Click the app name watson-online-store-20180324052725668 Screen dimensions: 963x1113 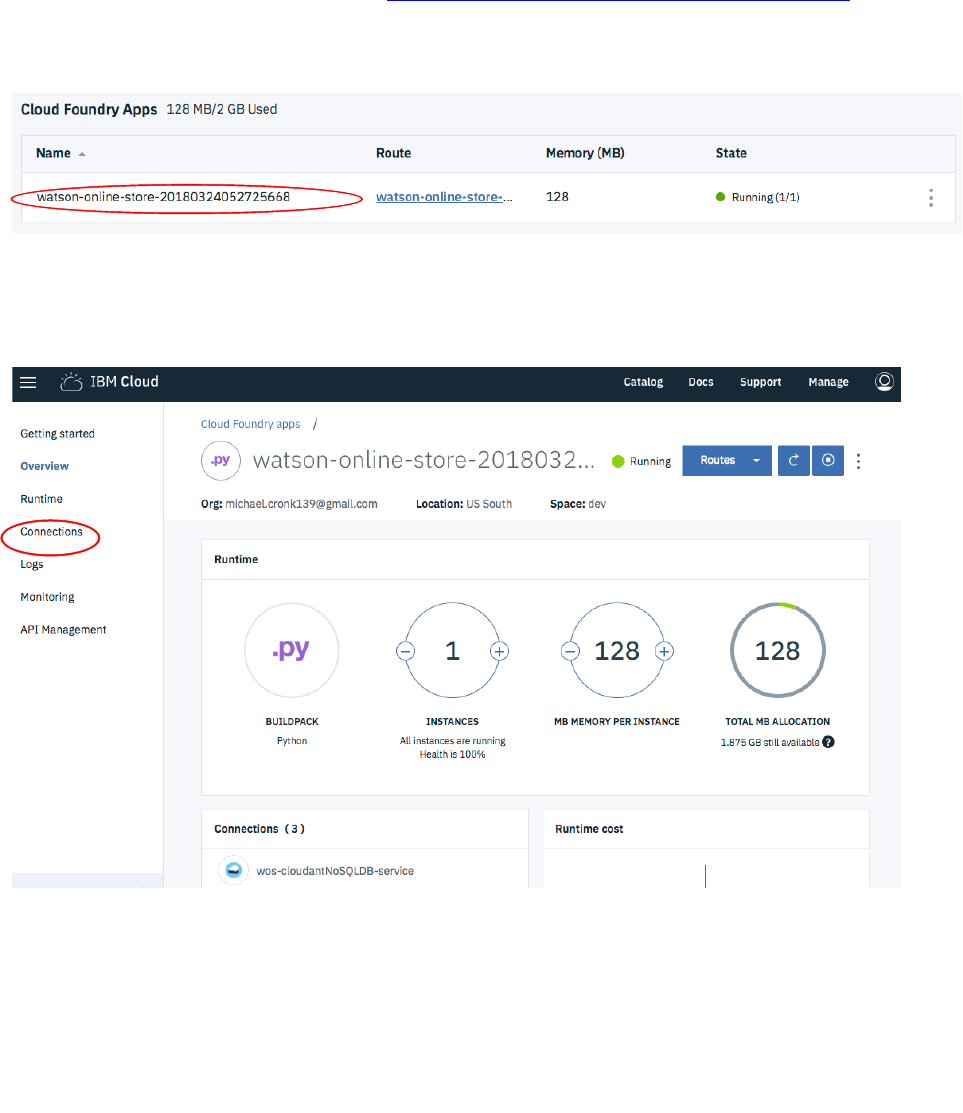point(163,197)
